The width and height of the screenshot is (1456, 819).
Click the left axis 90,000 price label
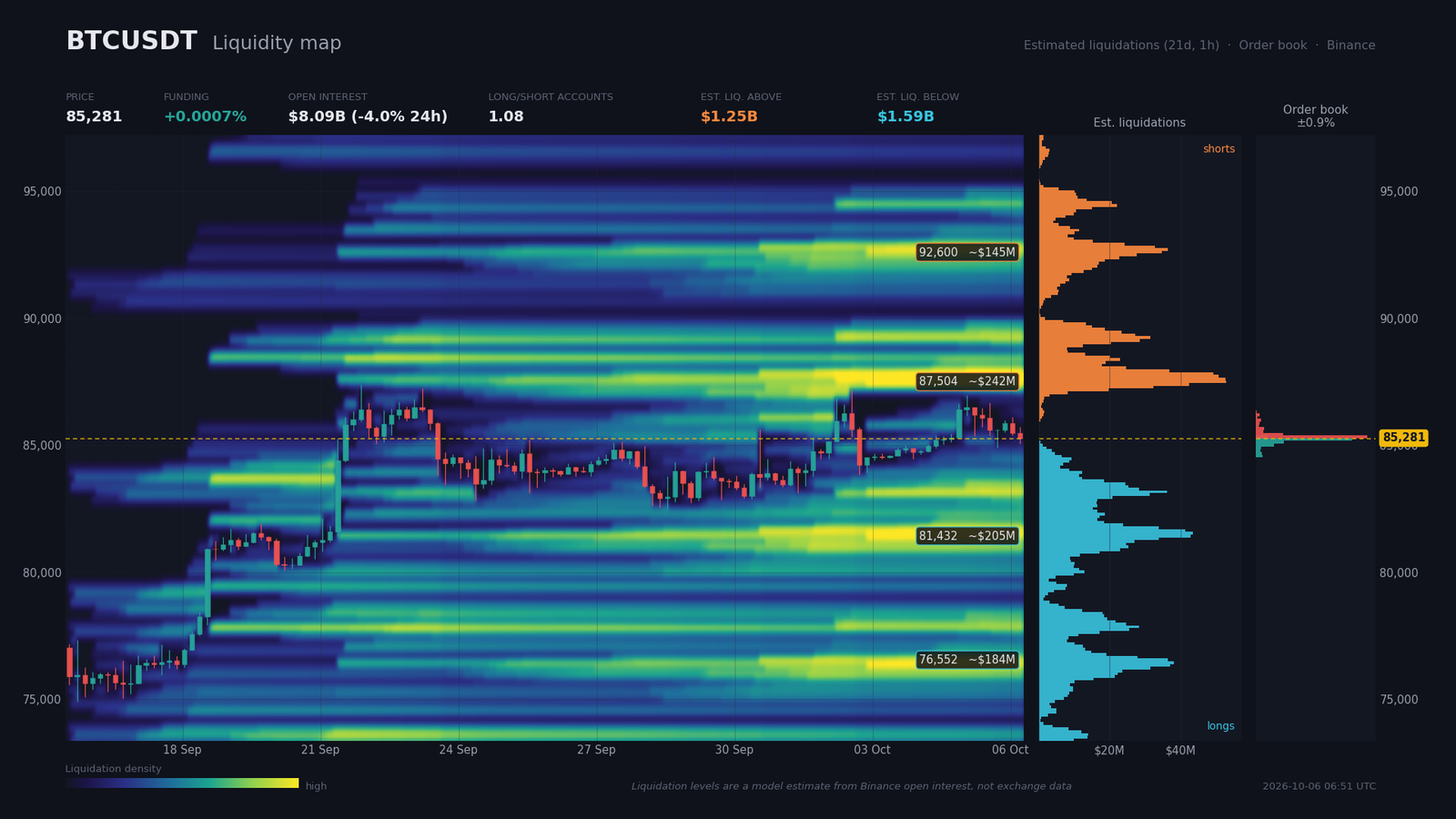pyautogui.click(x=43, y=318)
